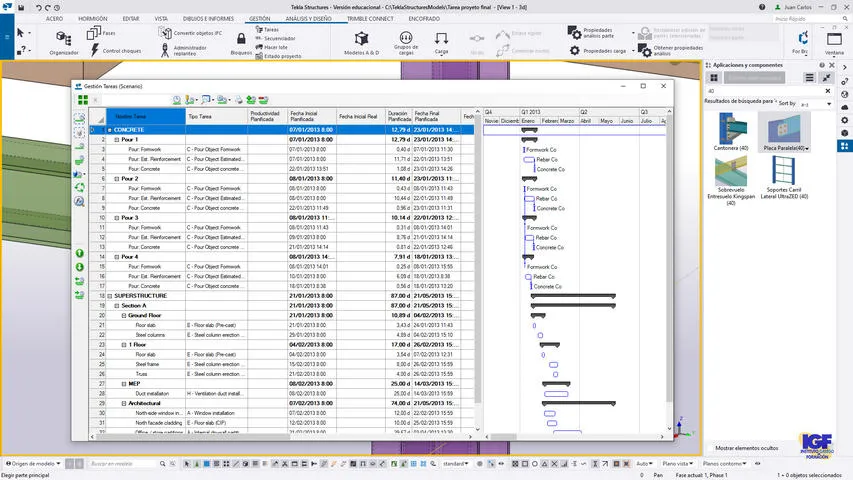Collapse the Section A group
The image size is (853, 480).
[x=116, y=306]
